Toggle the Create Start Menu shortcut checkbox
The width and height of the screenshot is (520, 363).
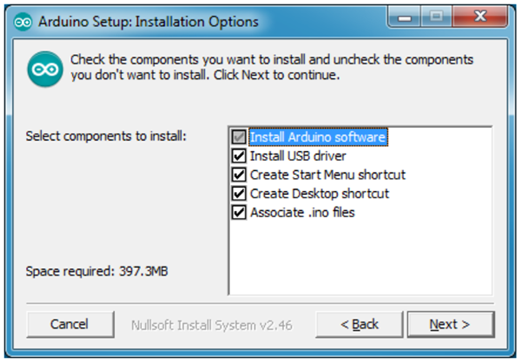click(239, 175)
